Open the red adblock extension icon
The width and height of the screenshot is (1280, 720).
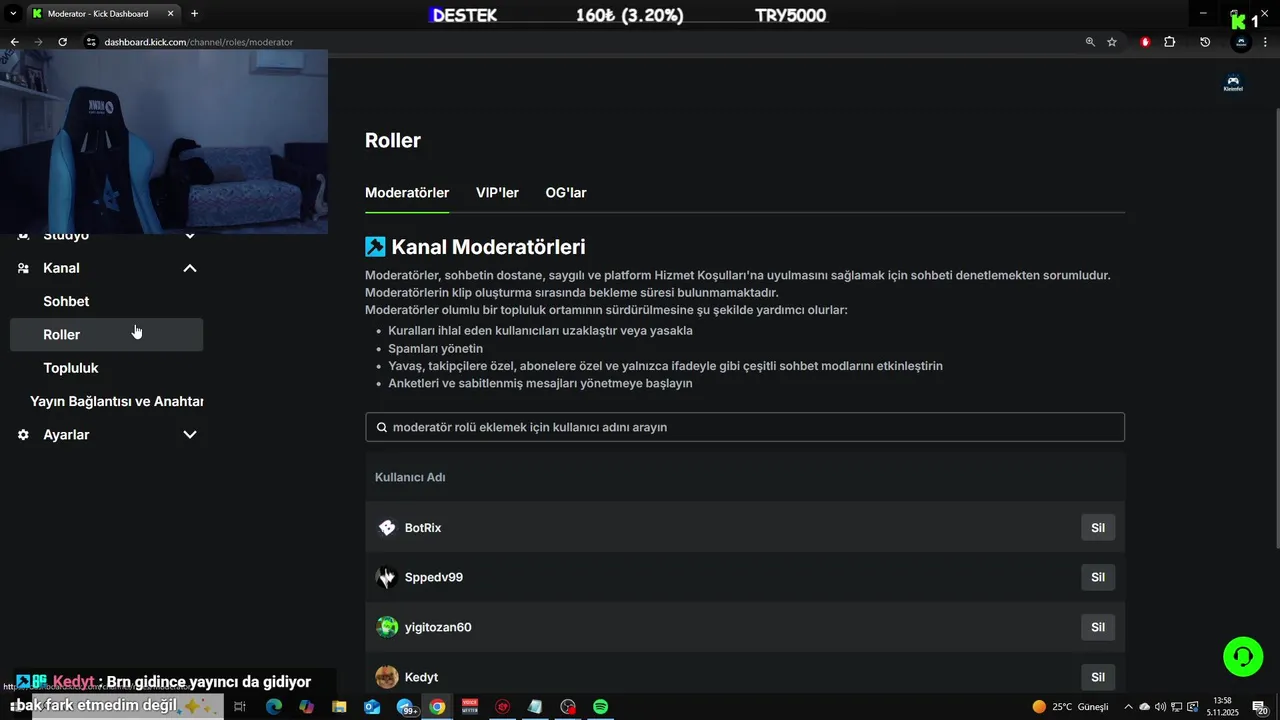(1145, 42)
